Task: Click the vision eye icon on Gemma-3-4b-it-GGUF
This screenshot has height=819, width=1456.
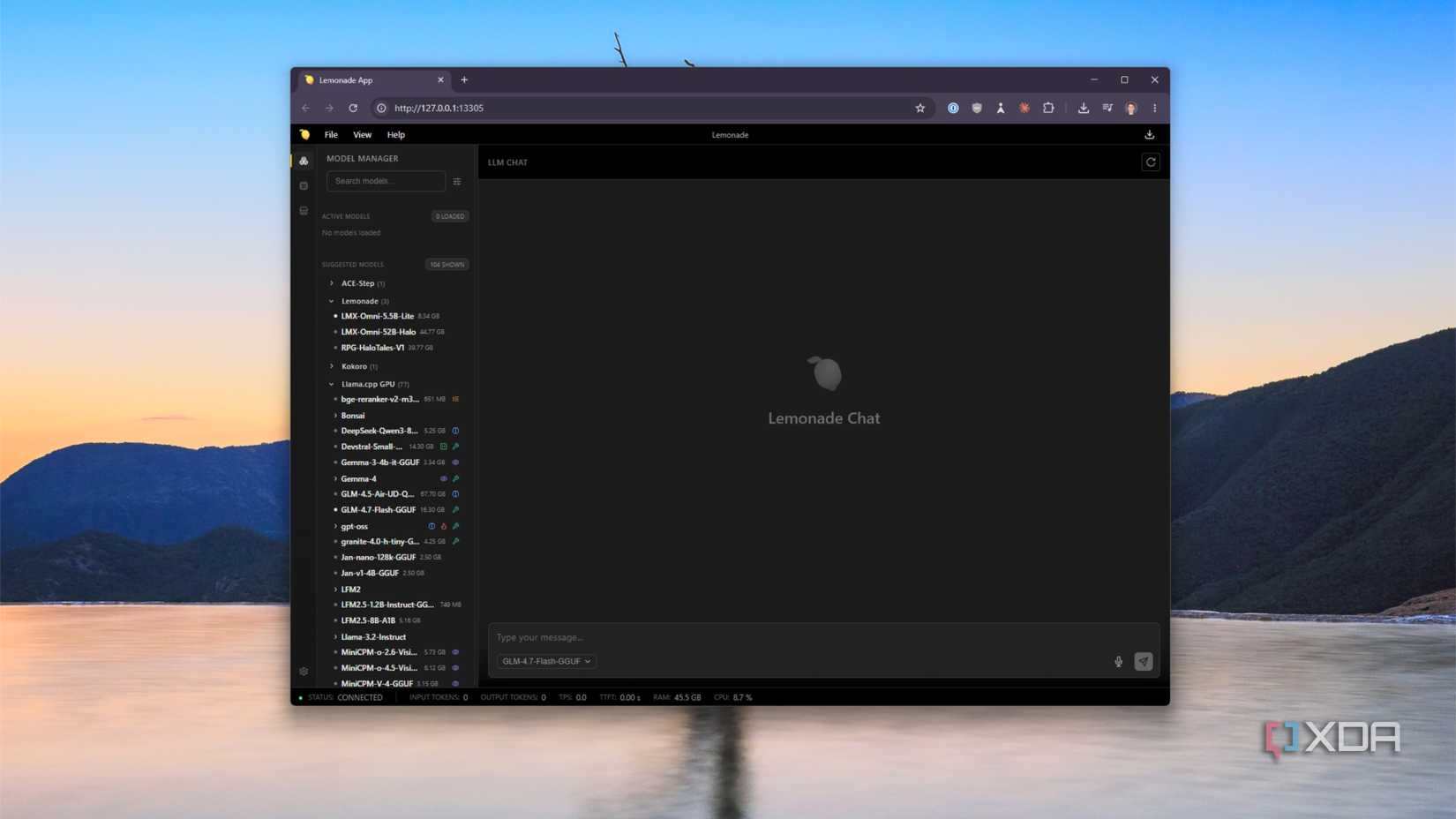Action: (456, 462)
